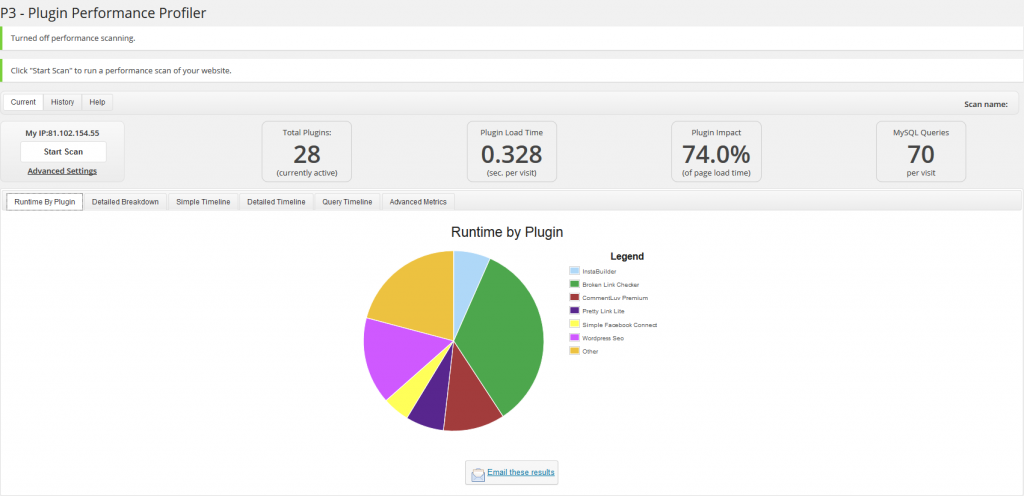Click the Pretty Link Lite legend label

coord(603,311)
